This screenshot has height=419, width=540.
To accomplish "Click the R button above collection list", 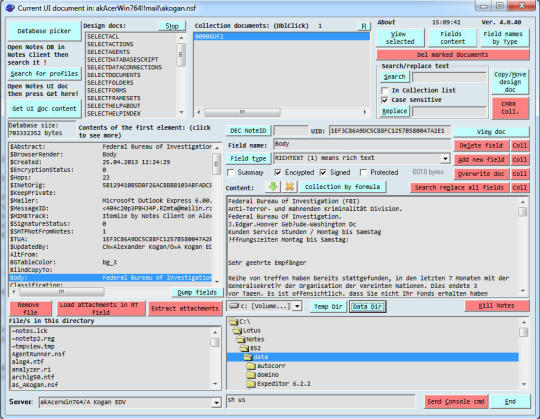I will pos(364,26).
